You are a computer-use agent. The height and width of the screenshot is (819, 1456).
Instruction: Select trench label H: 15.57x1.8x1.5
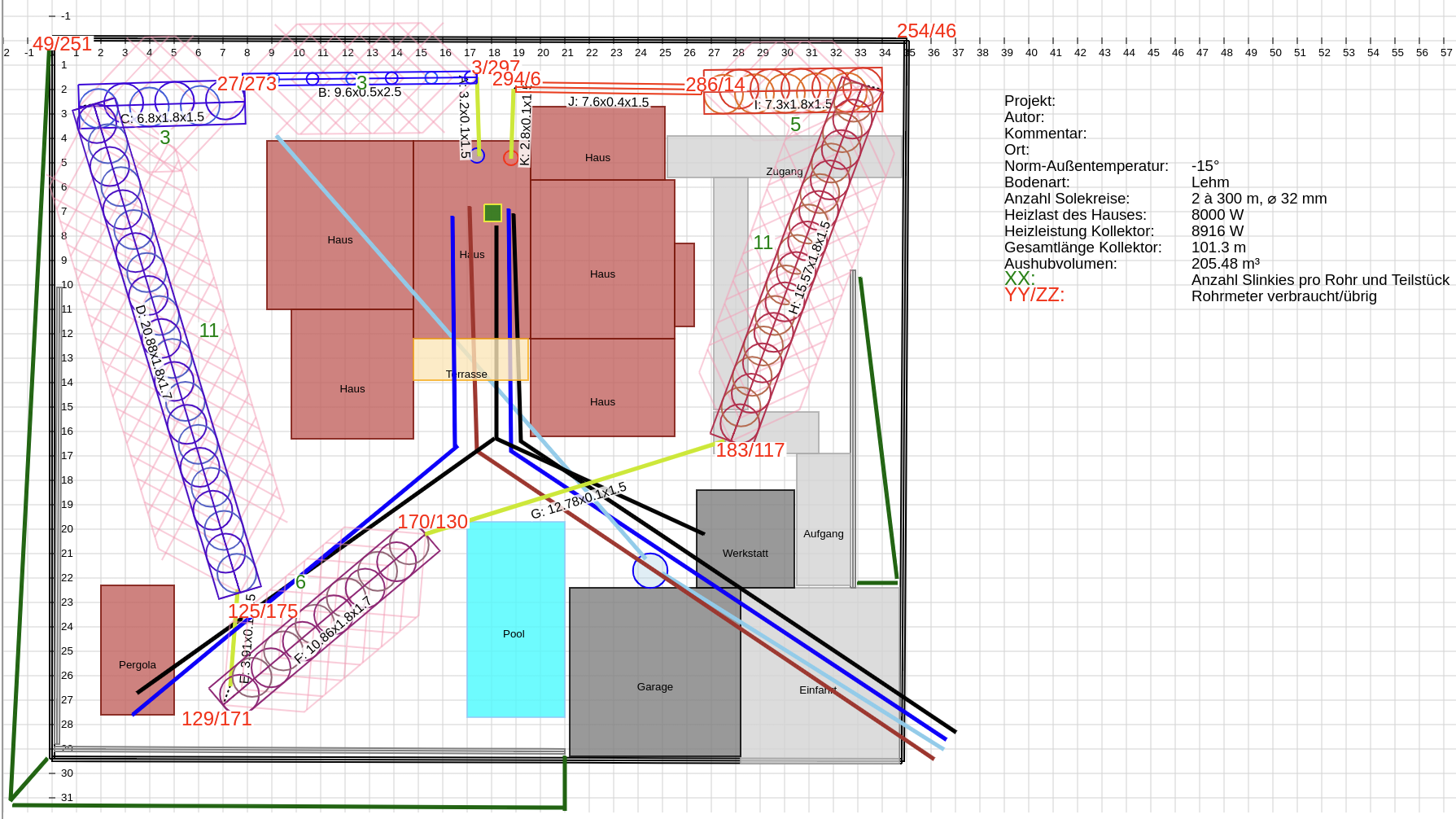click(810, 267)
